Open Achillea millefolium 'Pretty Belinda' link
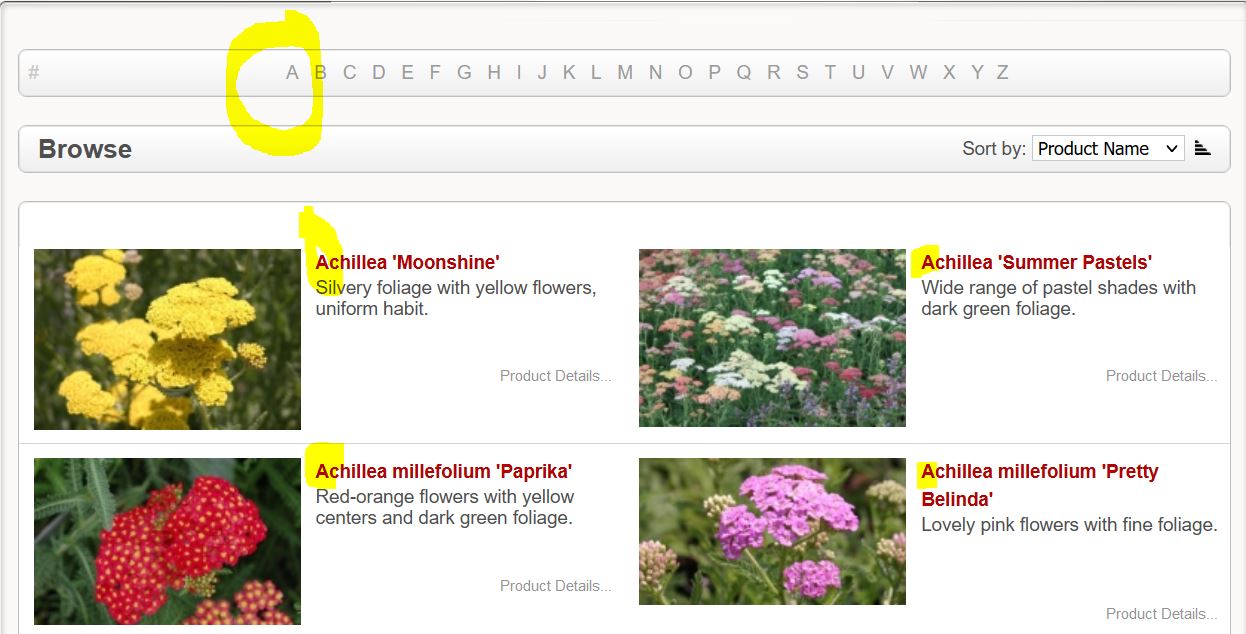The height and width of the screenshot is (634, 1246). click(x=1040, y=485)
